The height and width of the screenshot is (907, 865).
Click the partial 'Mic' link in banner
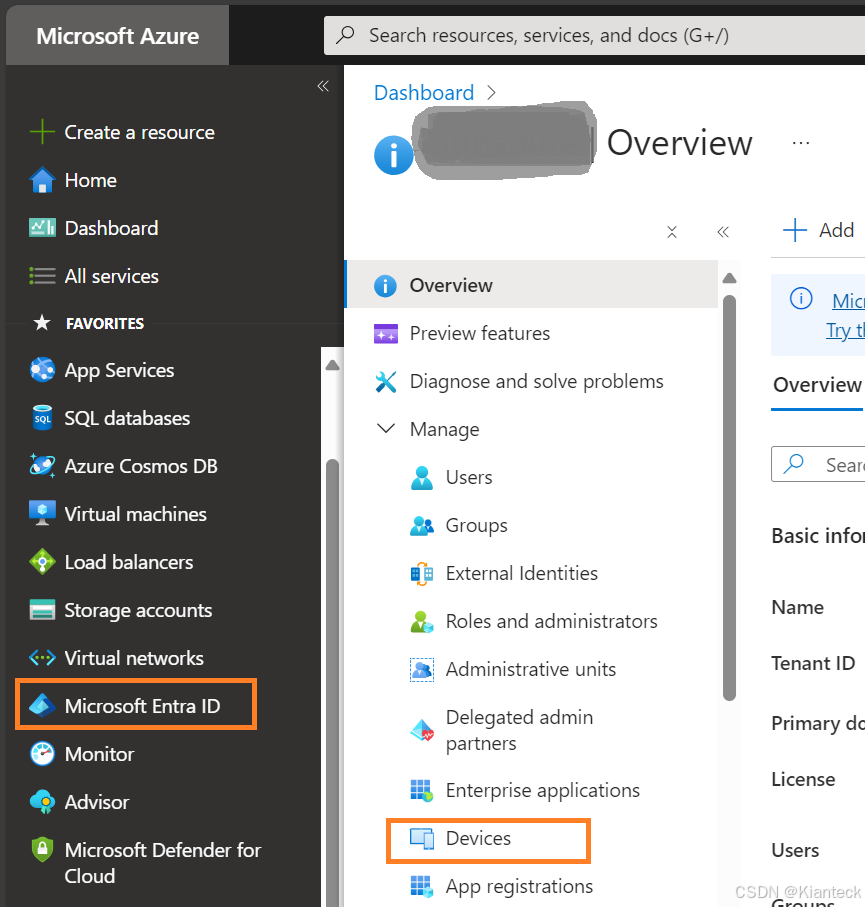[x=848, y=301]
